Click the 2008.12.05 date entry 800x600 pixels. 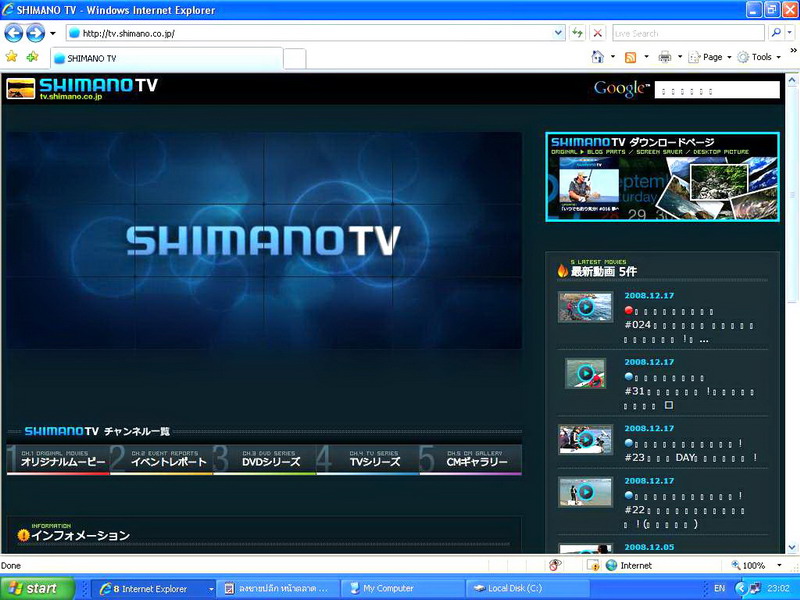pyautogui.click(x=649, y=547)
